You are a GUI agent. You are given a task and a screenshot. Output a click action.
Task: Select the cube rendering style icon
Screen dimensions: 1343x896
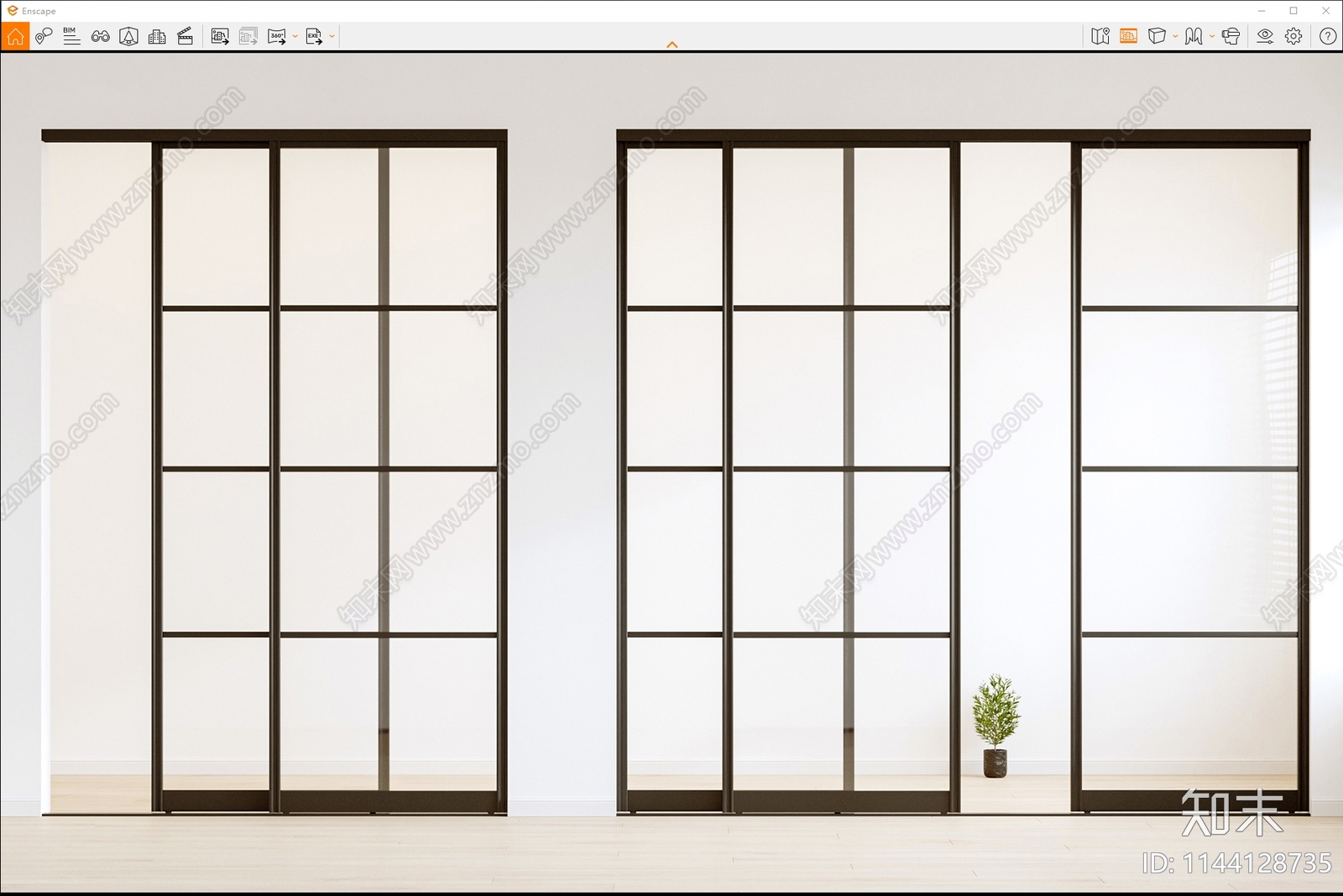pyautogui.click(x=1157, y=36)
